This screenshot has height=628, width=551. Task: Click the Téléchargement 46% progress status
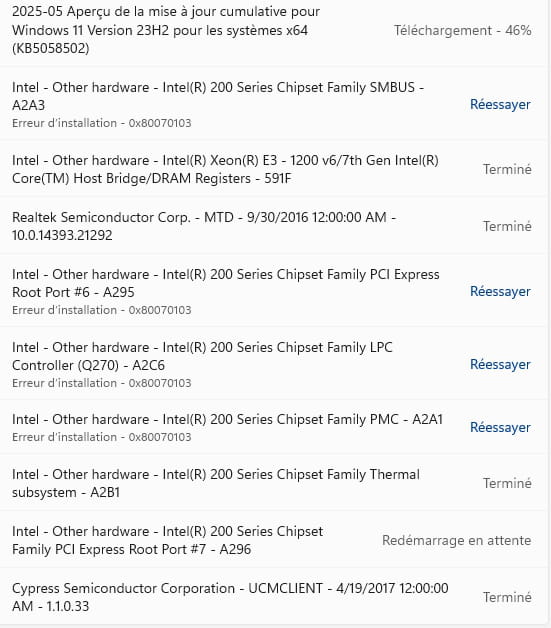point(463,30)
